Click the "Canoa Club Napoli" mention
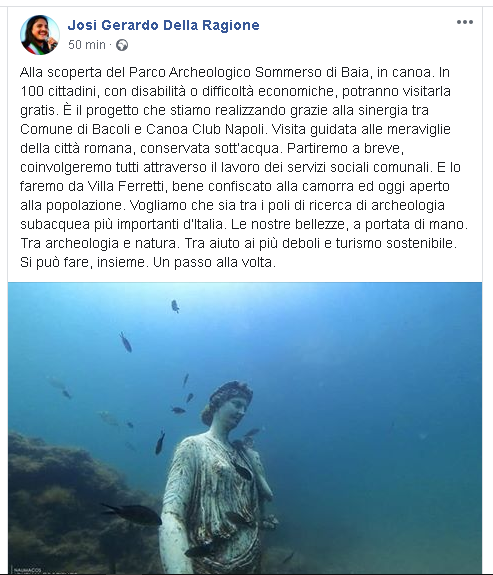This screenshot has width=493, height=575. pos(205,129)
